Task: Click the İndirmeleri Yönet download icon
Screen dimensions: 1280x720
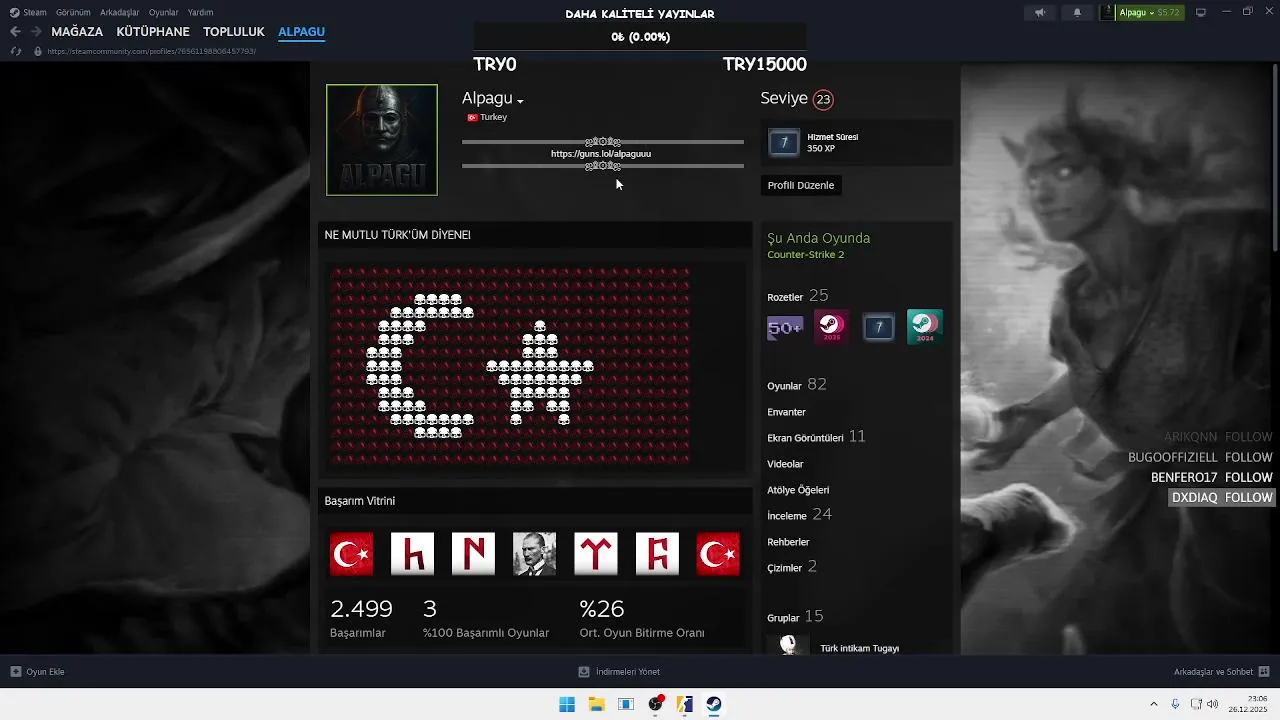Action: tap(584, 672)
